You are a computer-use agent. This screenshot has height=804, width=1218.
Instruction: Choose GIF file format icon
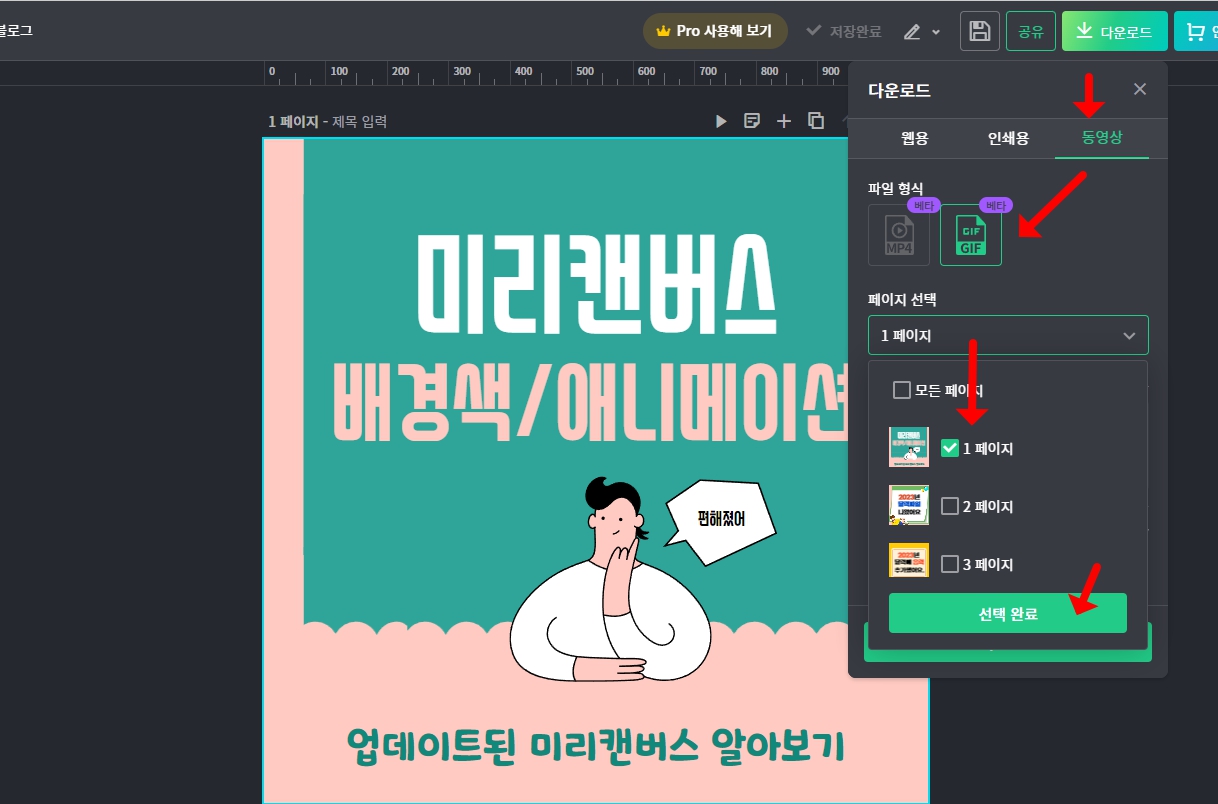971,235
